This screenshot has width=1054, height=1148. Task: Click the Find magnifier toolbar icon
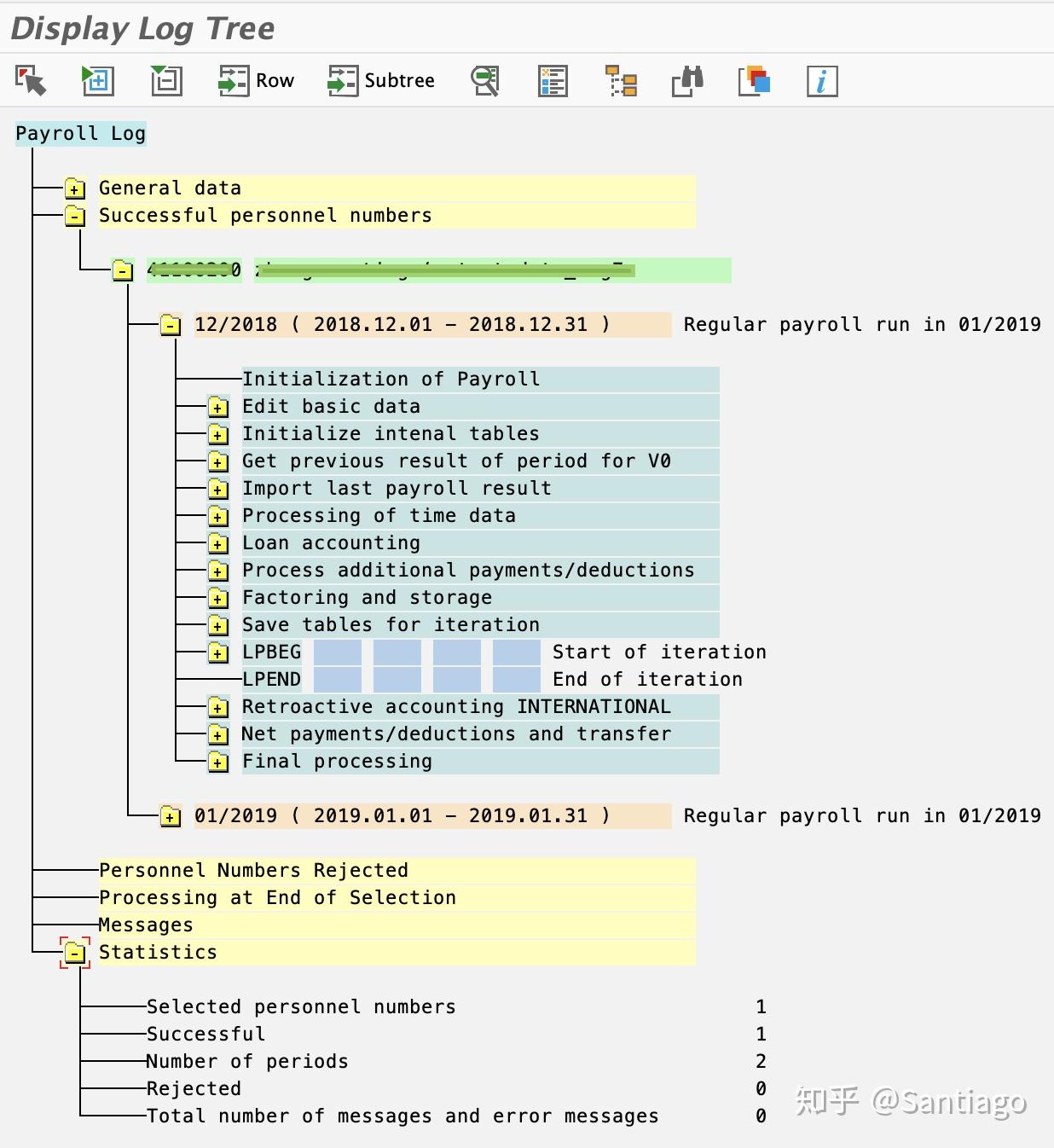coord(484,81)
